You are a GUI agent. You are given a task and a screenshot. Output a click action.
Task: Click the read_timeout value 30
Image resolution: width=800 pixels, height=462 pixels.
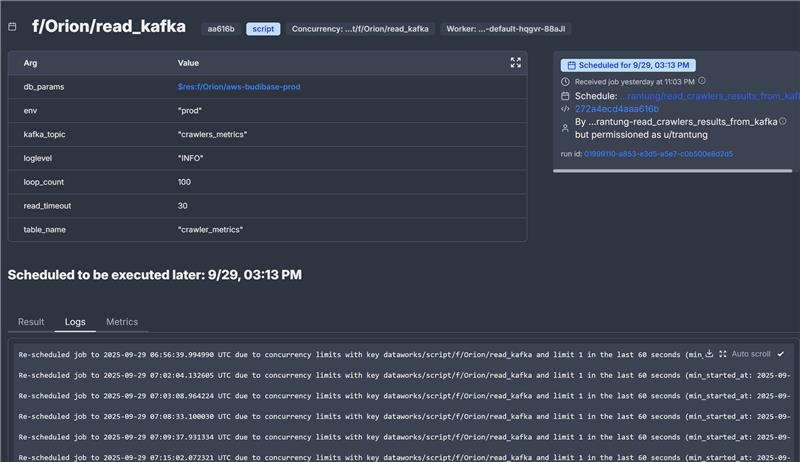[183, 206]
